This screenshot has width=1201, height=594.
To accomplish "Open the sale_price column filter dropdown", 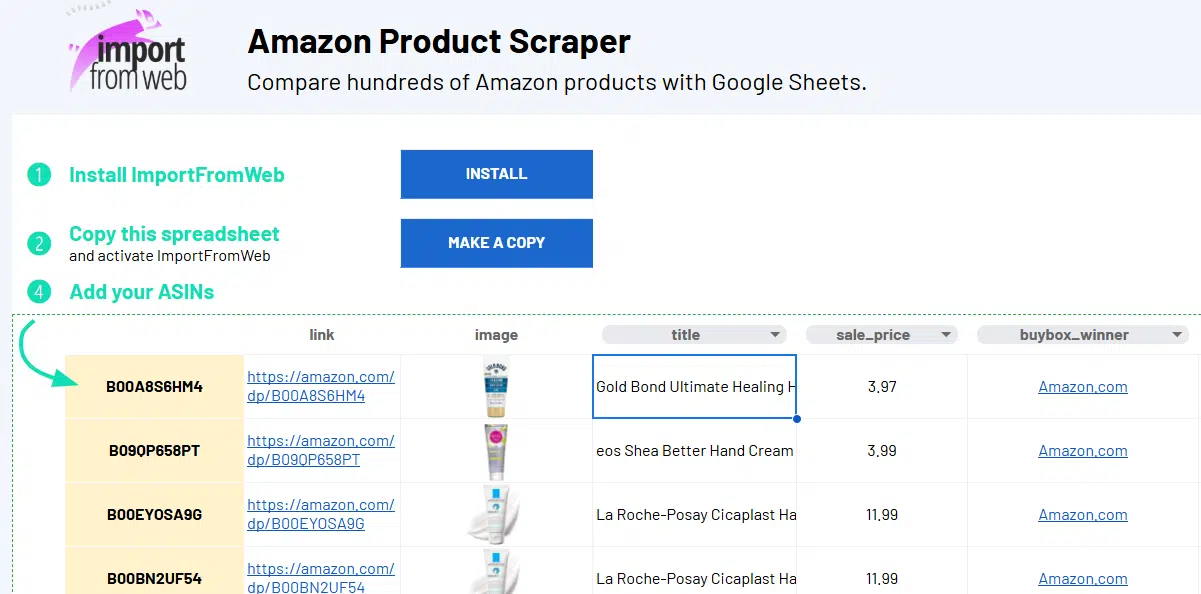I will click(x=945, y=335).
